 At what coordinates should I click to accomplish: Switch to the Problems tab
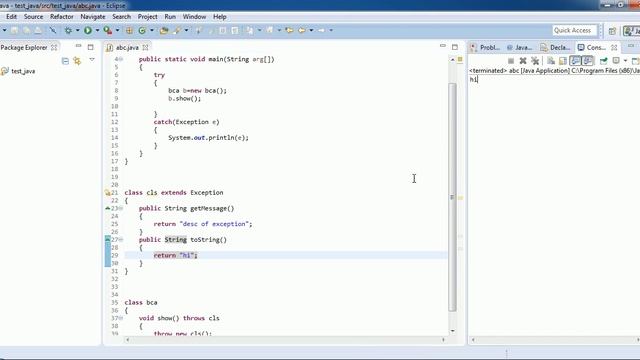[485, 47]
